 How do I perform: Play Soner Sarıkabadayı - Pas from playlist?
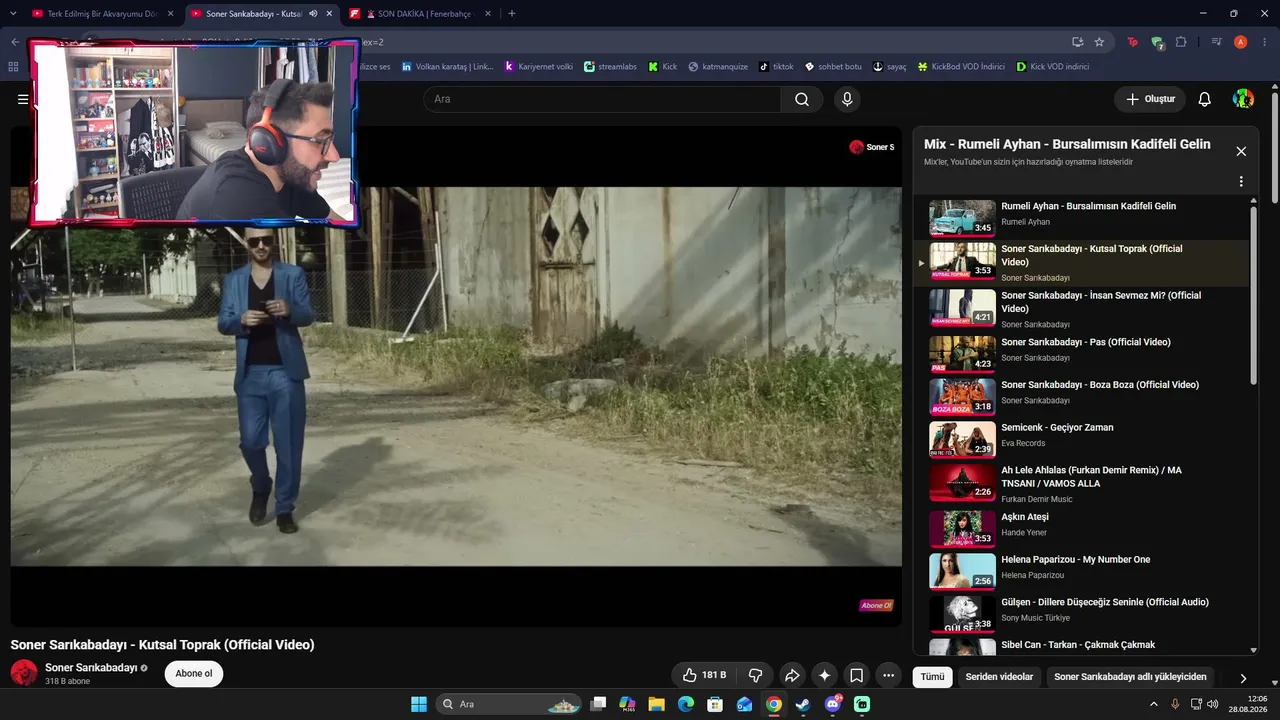click(x=1080, y=354)
